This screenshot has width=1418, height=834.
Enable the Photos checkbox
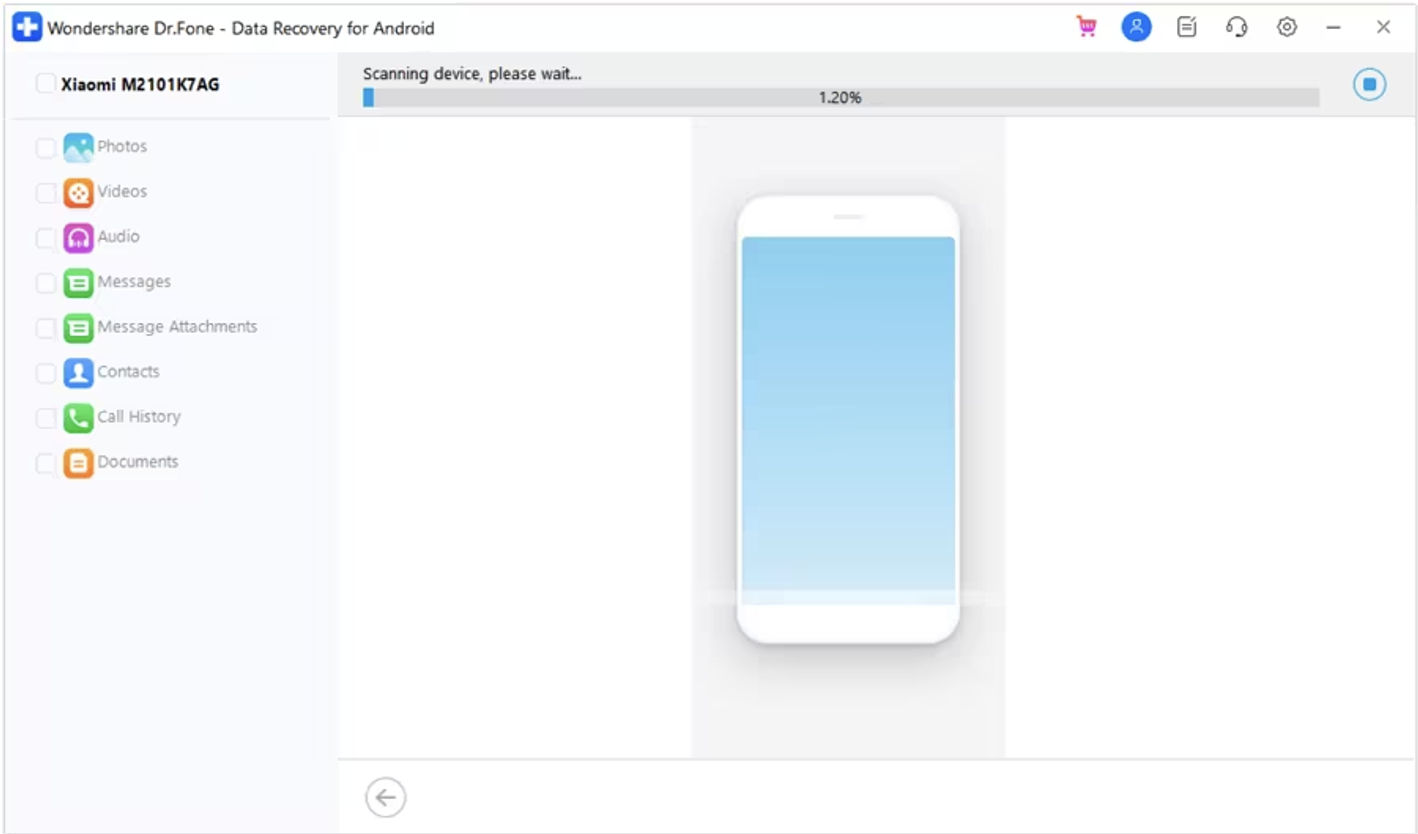(x=46, y=148)
